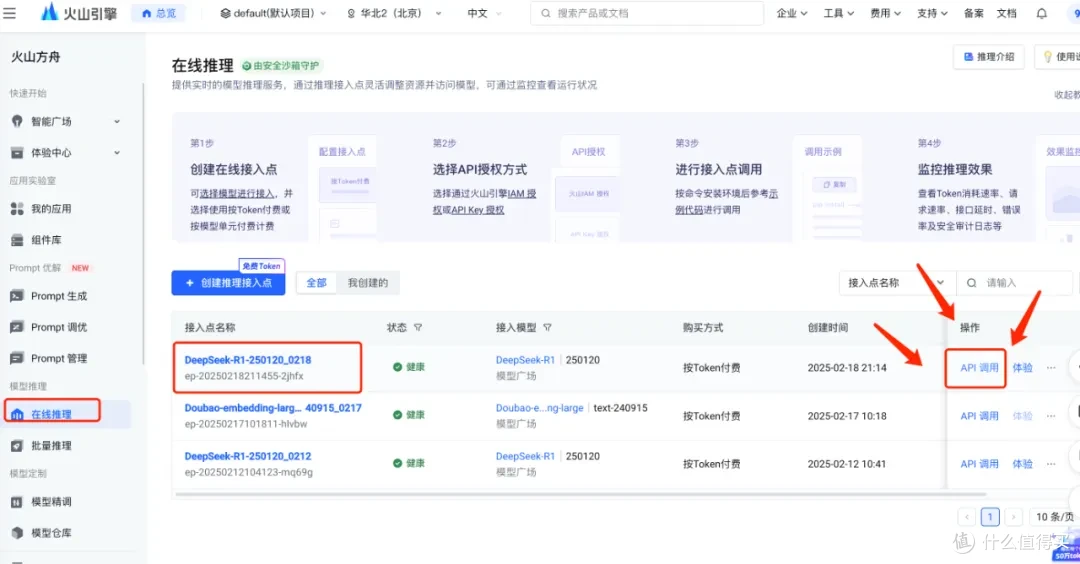Click the home icon in 总览
The width and height of the screenshot is (1080, 564).
coord(146,13)
